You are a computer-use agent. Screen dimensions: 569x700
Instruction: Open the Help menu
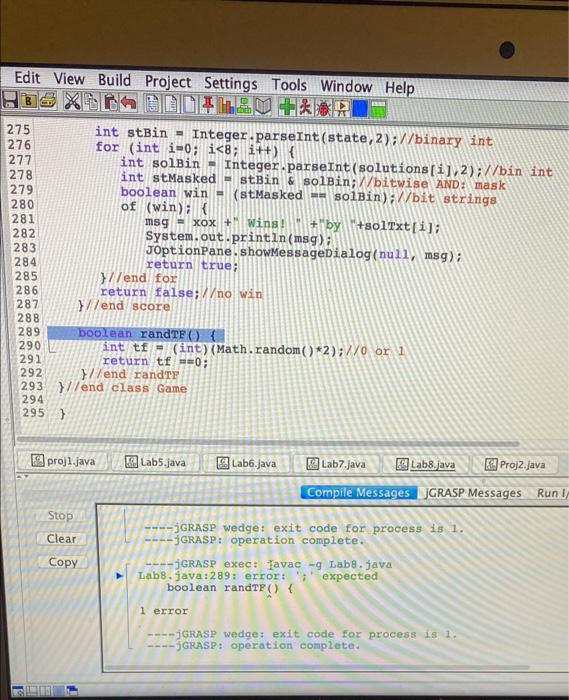tap(400, 88)
